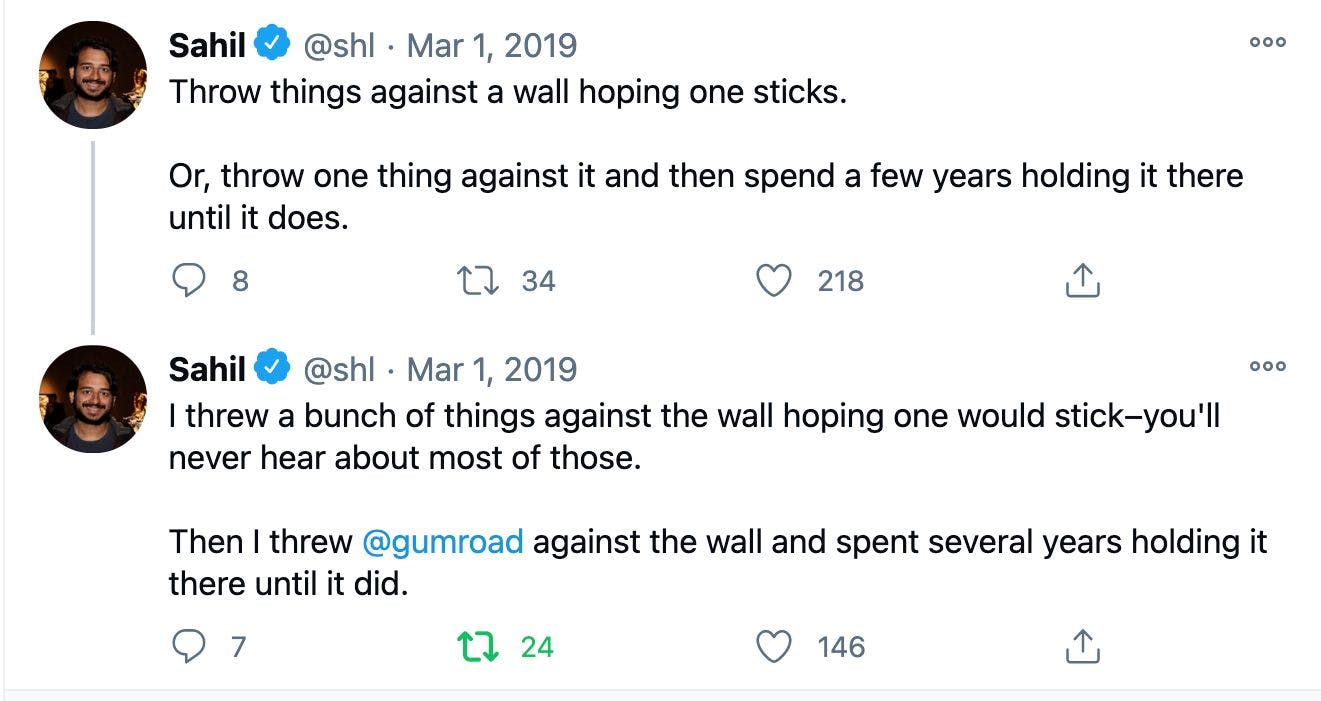Open @shl handle on the second tweet

coord(338,369)
